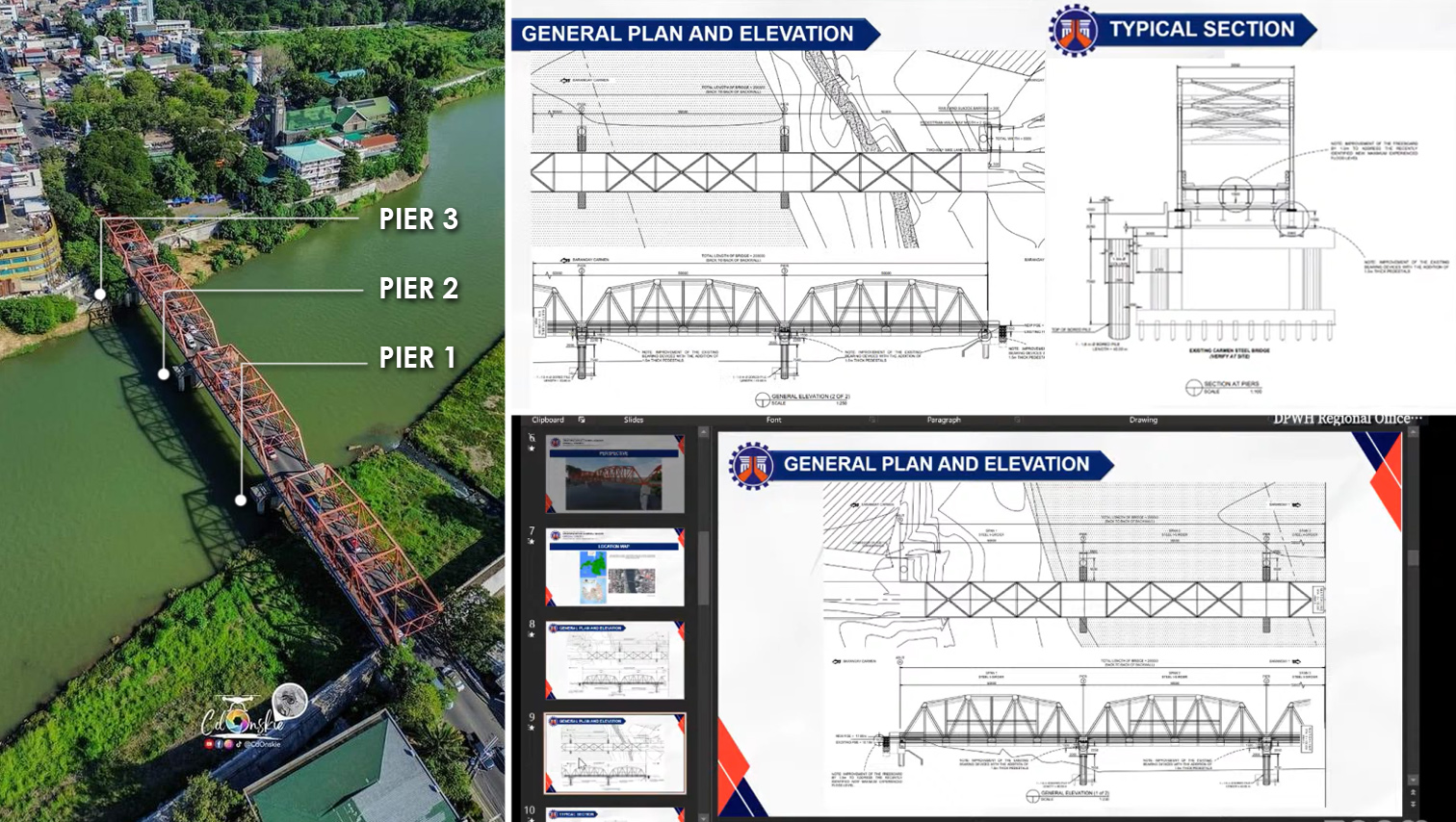Play the animation star on slide 6

[529, 446]
